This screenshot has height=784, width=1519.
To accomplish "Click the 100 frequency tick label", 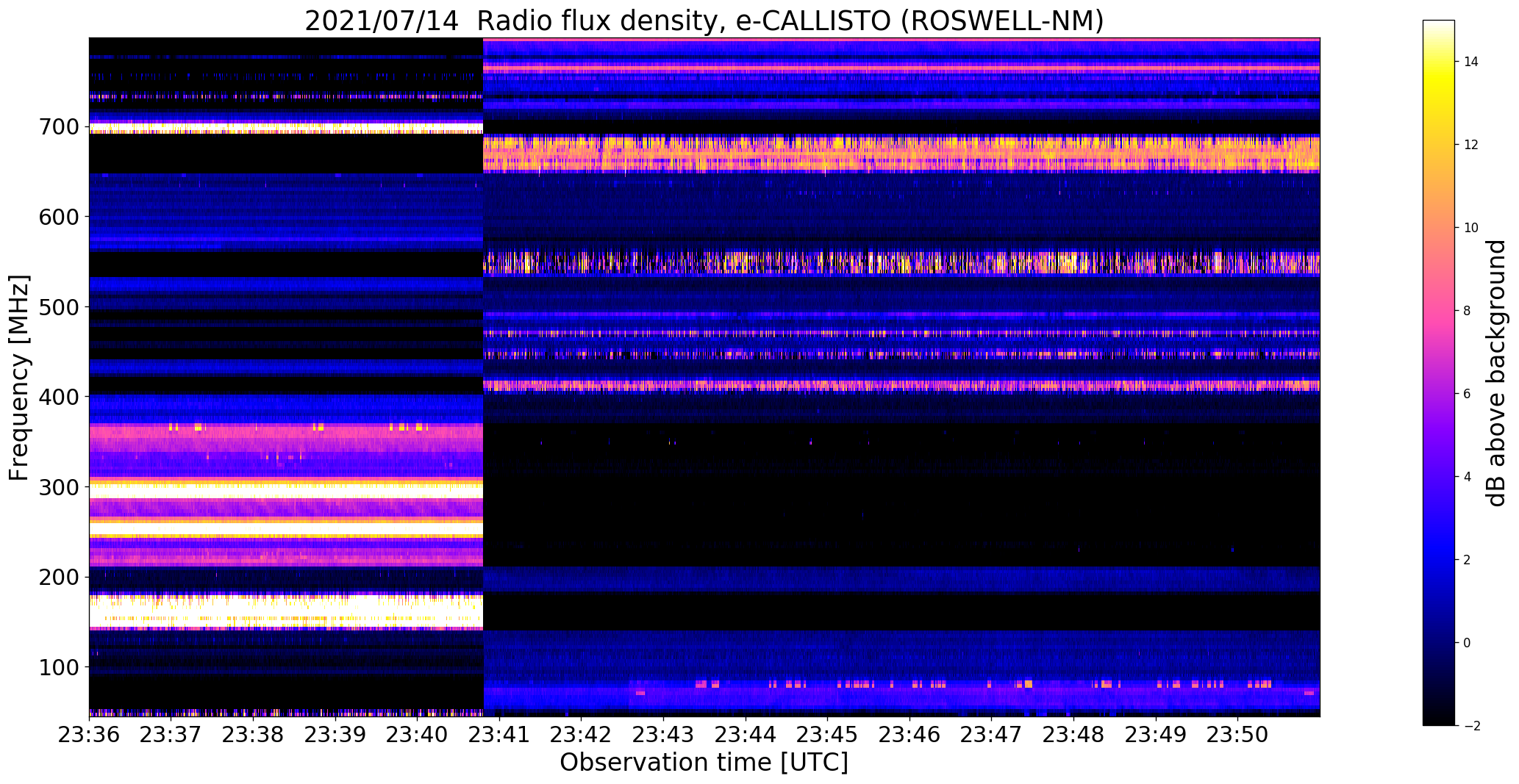I will pyautogui.click(x=58, y=667).
